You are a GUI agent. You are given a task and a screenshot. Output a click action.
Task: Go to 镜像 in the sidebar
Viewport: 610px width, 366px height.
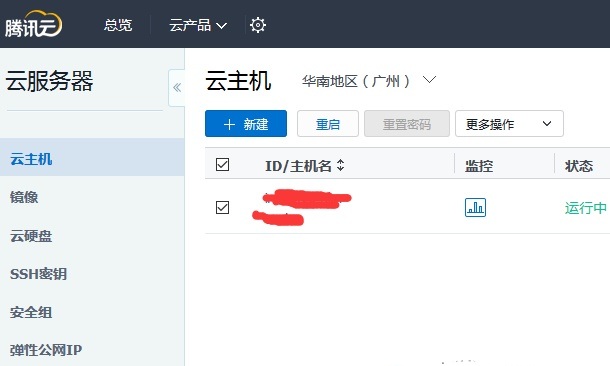[x=92, y=197]
